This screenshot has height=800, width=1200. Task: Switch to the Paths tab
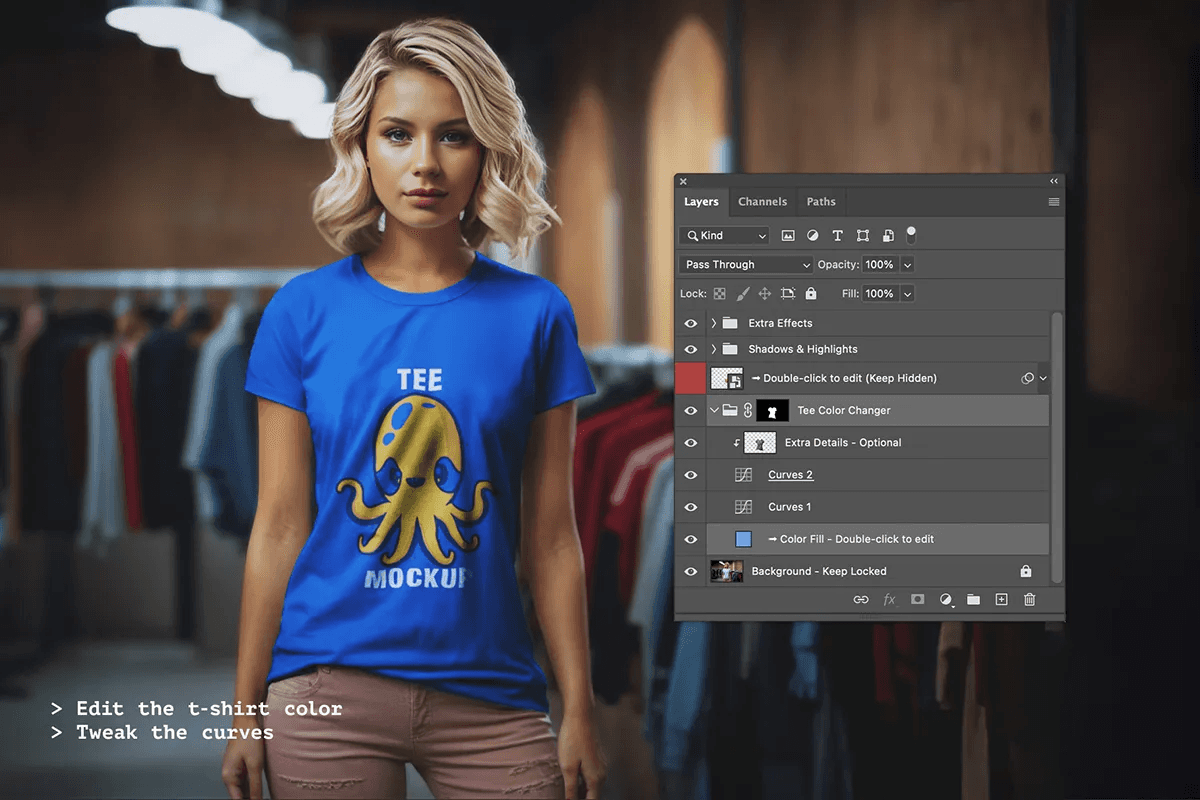pos(821,202)
